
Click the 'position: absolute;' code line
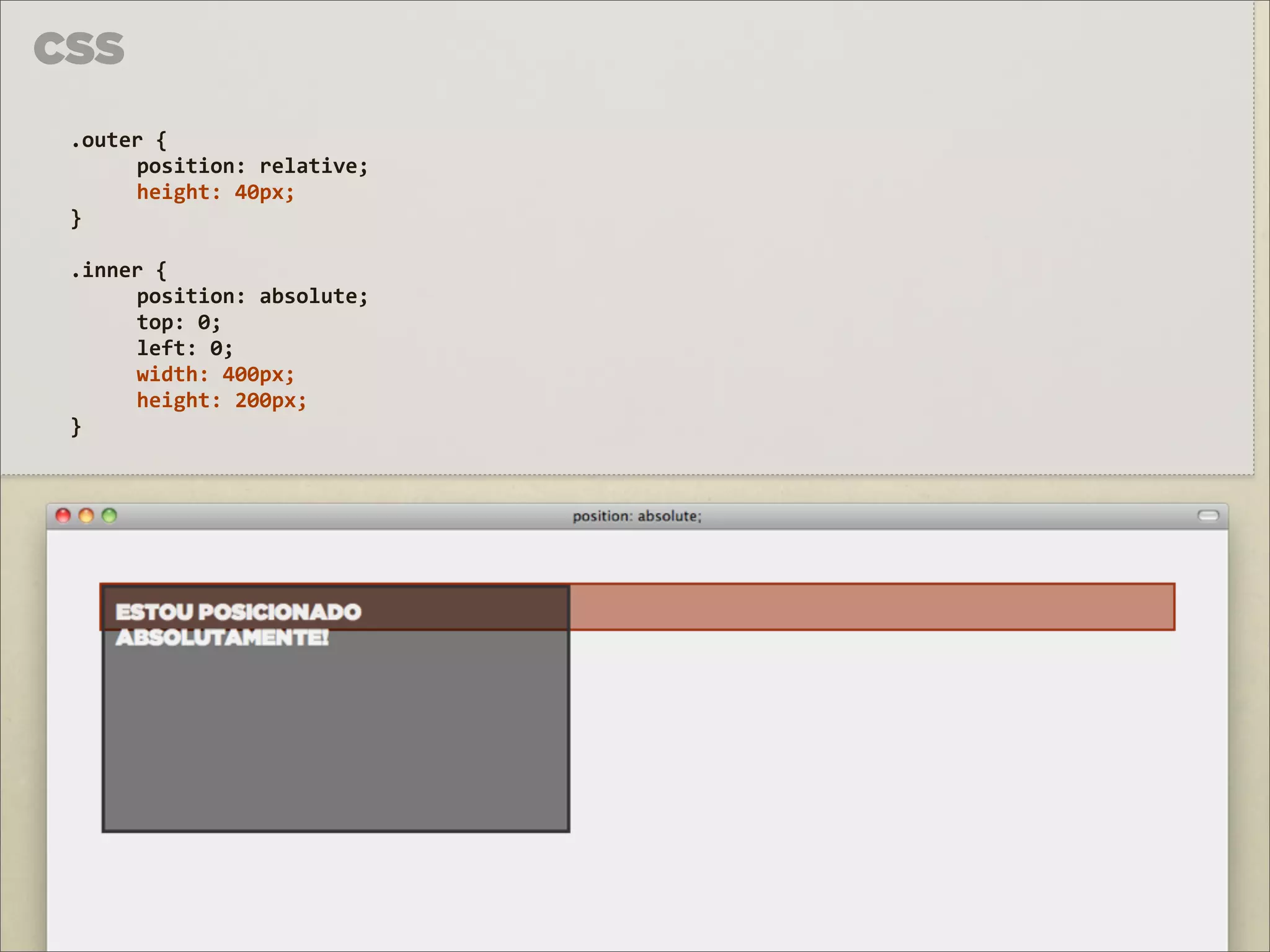pyautogui.click(x=252, y=297)
